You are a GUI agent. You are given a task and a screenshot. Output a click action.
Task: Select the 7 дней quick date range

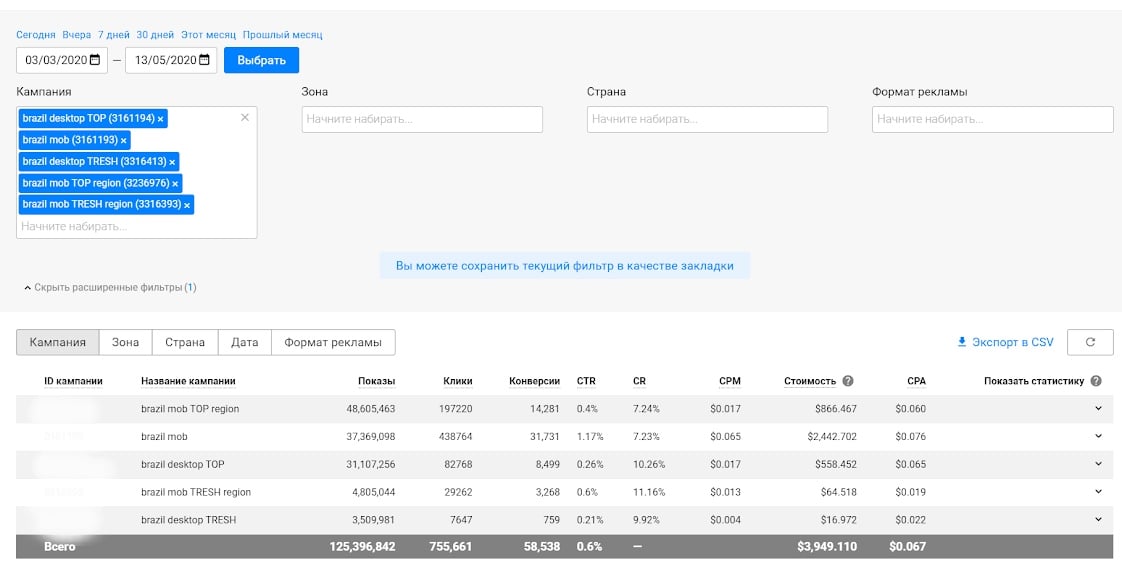point(114,35)
